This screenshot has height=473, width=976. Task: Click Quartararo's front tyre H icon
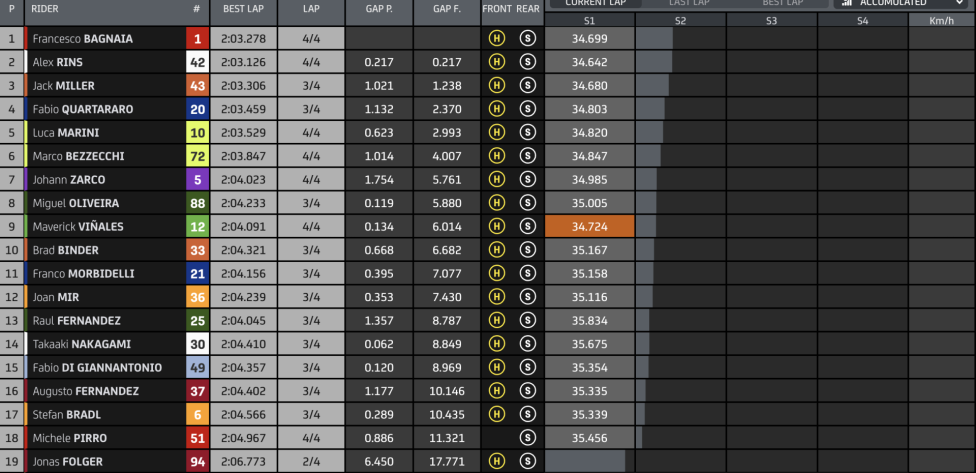coord(497,109)
